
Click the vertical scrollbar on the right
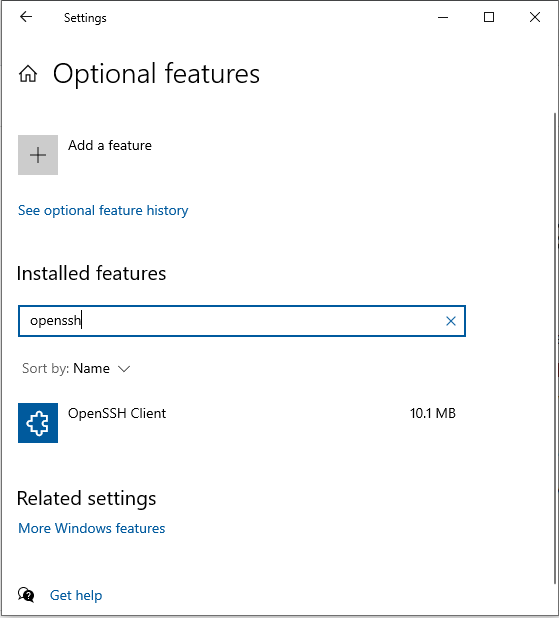(555, 348)
